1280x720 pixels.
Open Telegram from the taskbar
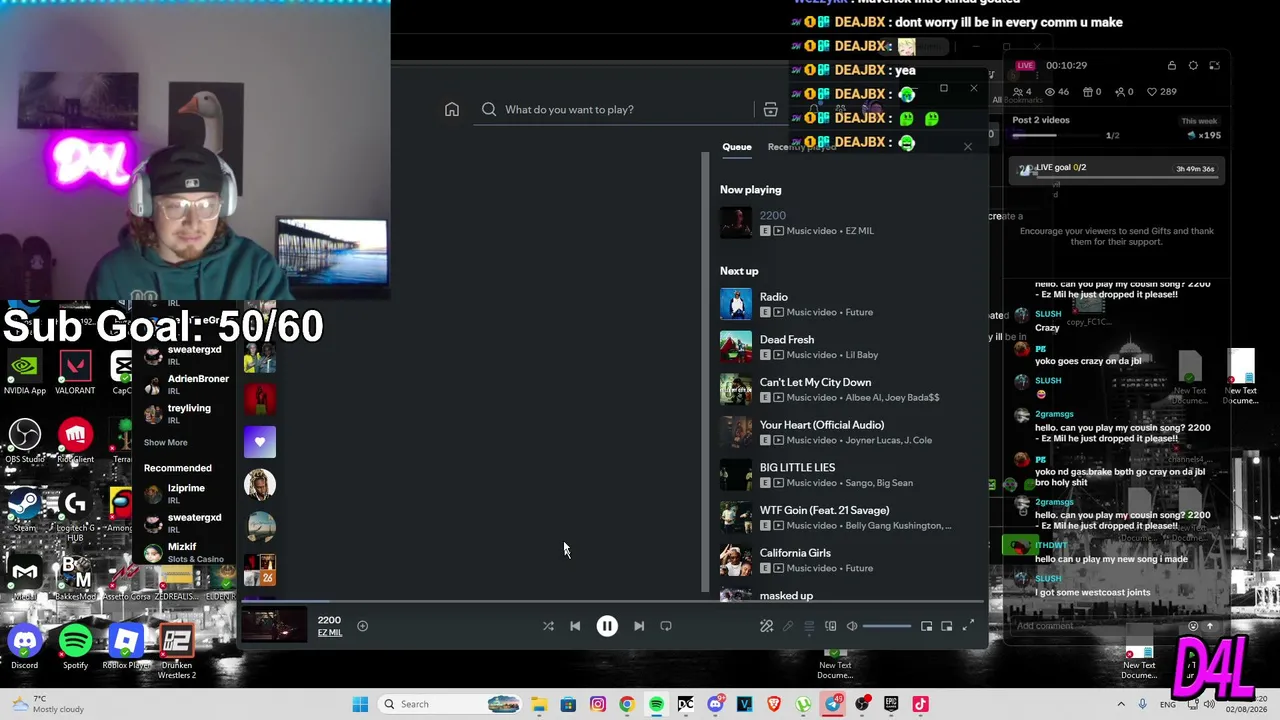point(833,704)
